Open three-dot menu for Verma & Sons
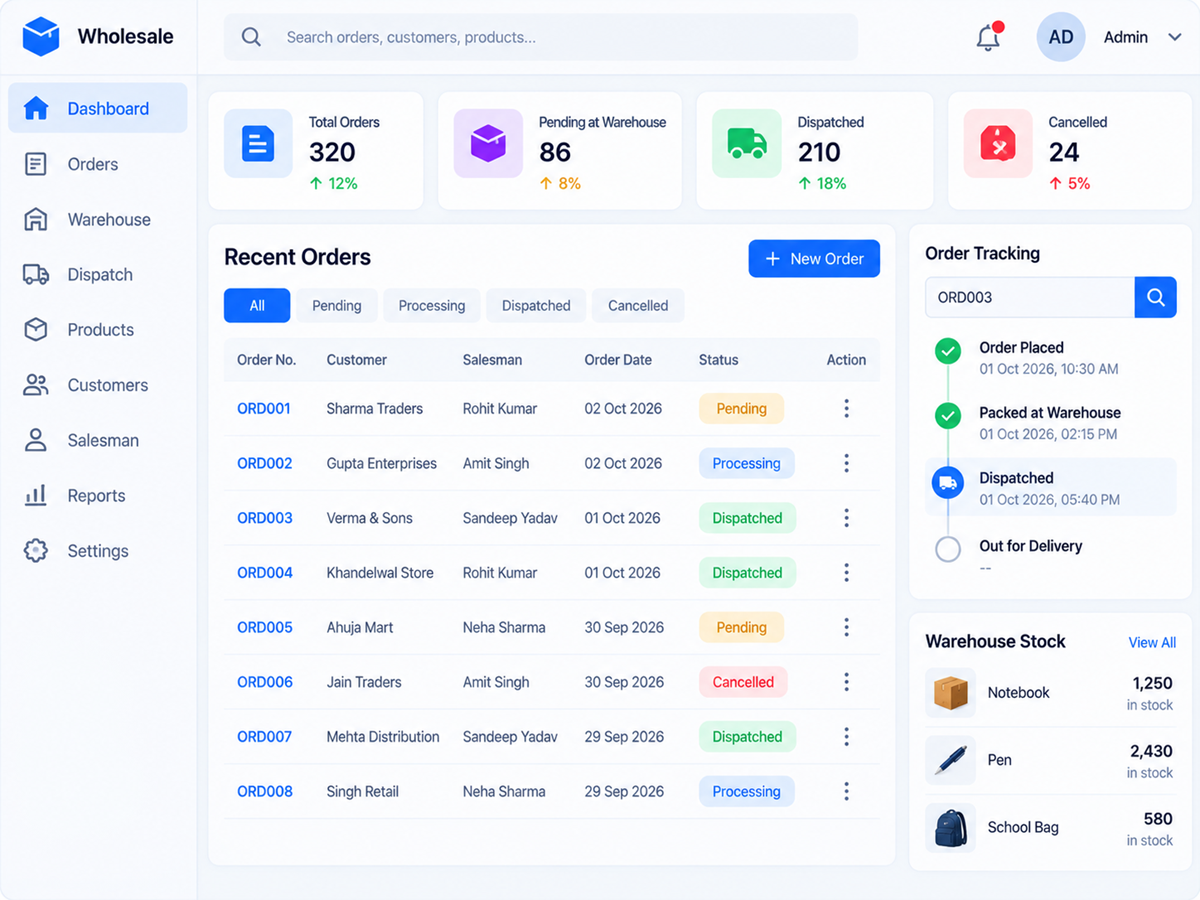This screenshot has height=900, width=1200. pyautogui.click(x=847, y=518)
